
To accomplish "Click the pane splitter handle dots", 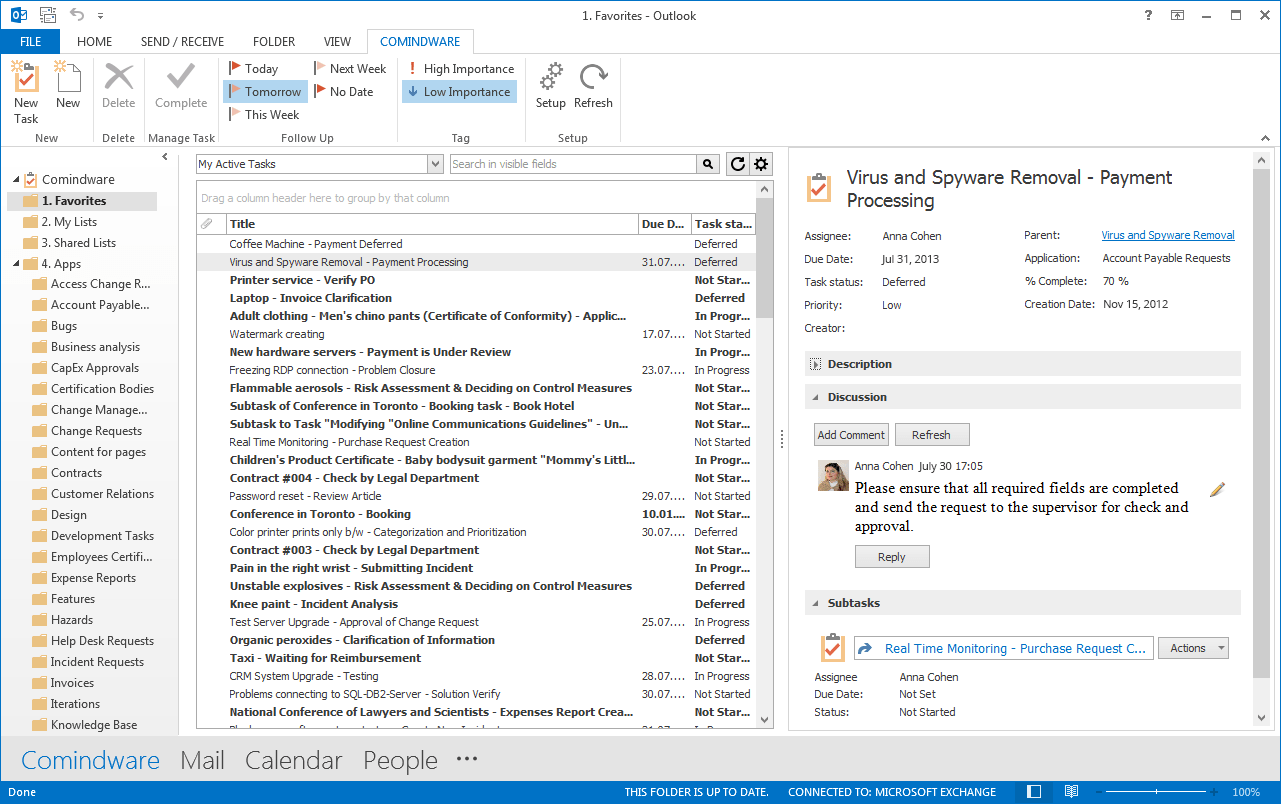I will tap(781, 437).
